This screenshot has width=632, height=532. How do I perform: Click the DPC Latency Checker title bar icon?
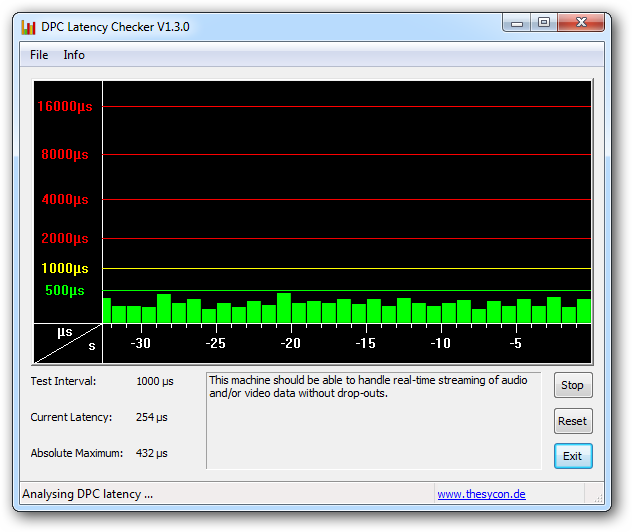pyautogui.click(x=28, y=27)
